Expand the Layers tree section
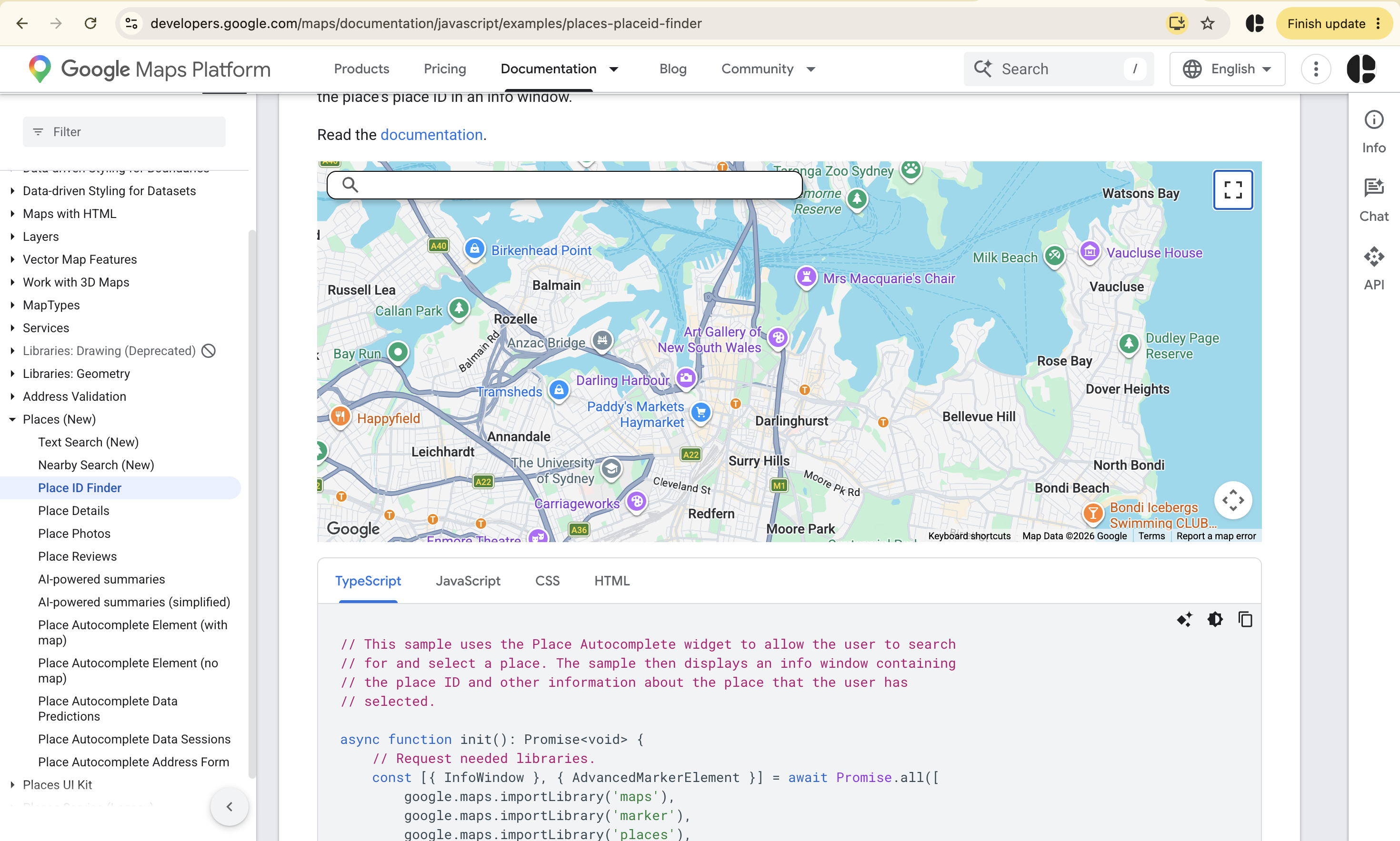The height and width of the screenshot is (841, 1400). (x=12, y=237)
